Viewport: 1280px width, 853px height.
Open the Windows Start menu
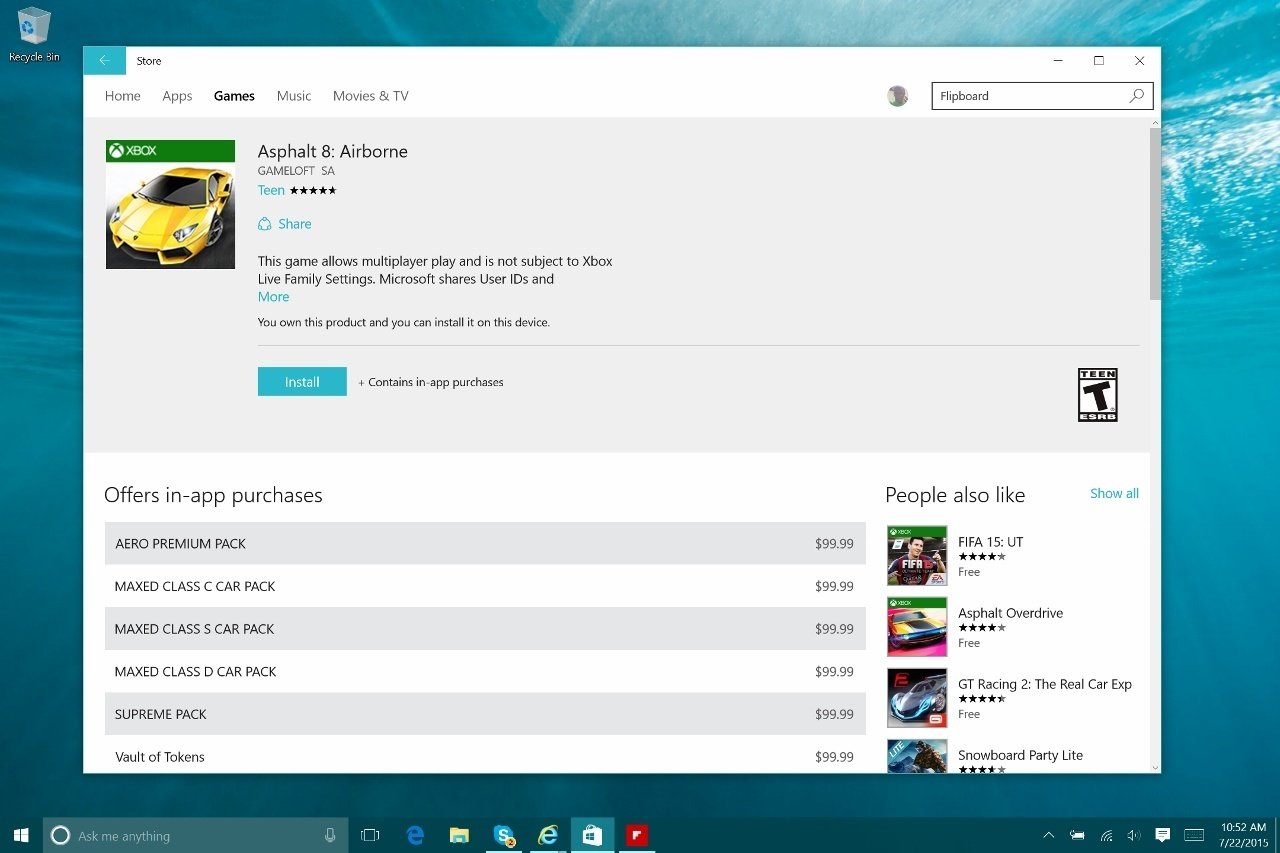(21, 835)
